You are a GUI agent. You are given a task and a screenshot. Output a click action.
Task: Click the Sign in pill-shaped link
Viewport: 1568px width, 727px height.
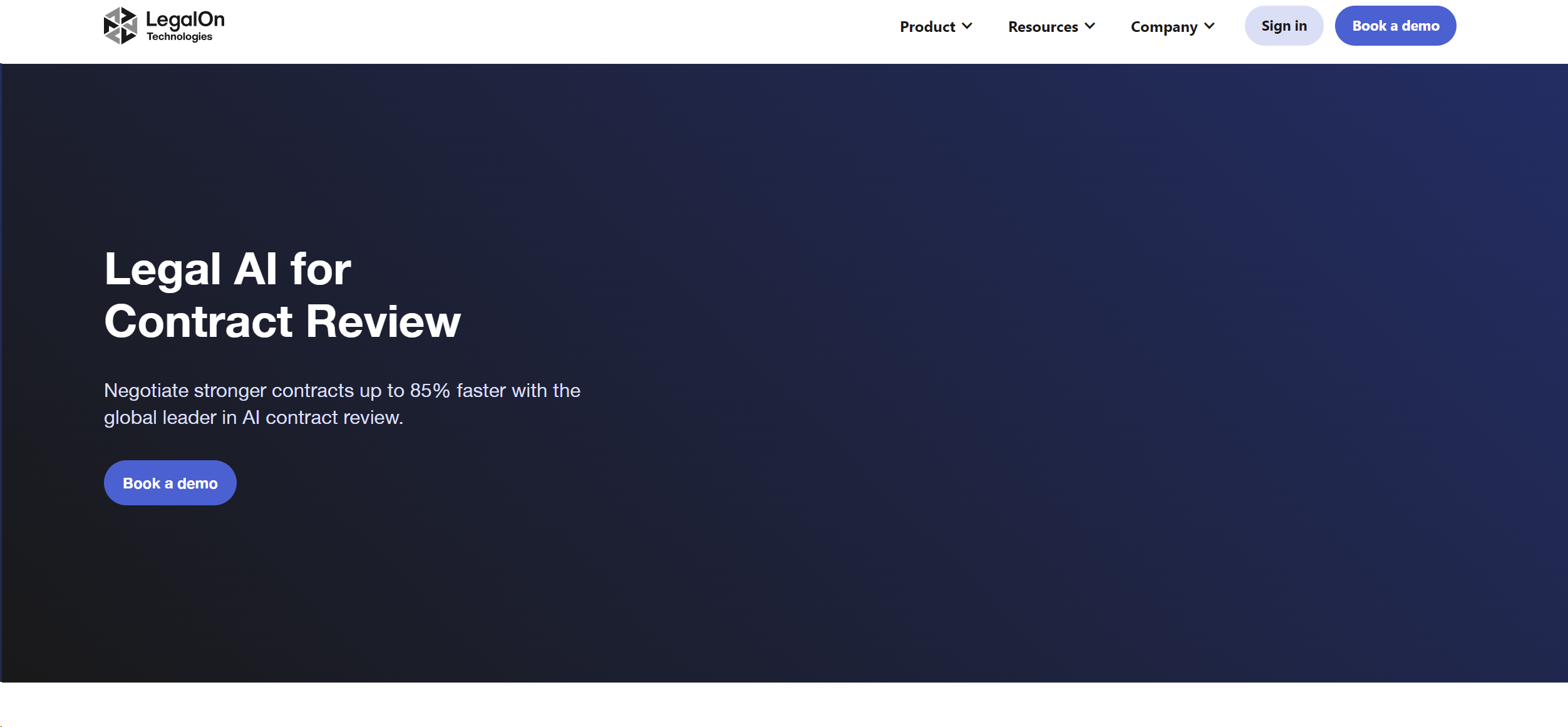[1284, 25]
